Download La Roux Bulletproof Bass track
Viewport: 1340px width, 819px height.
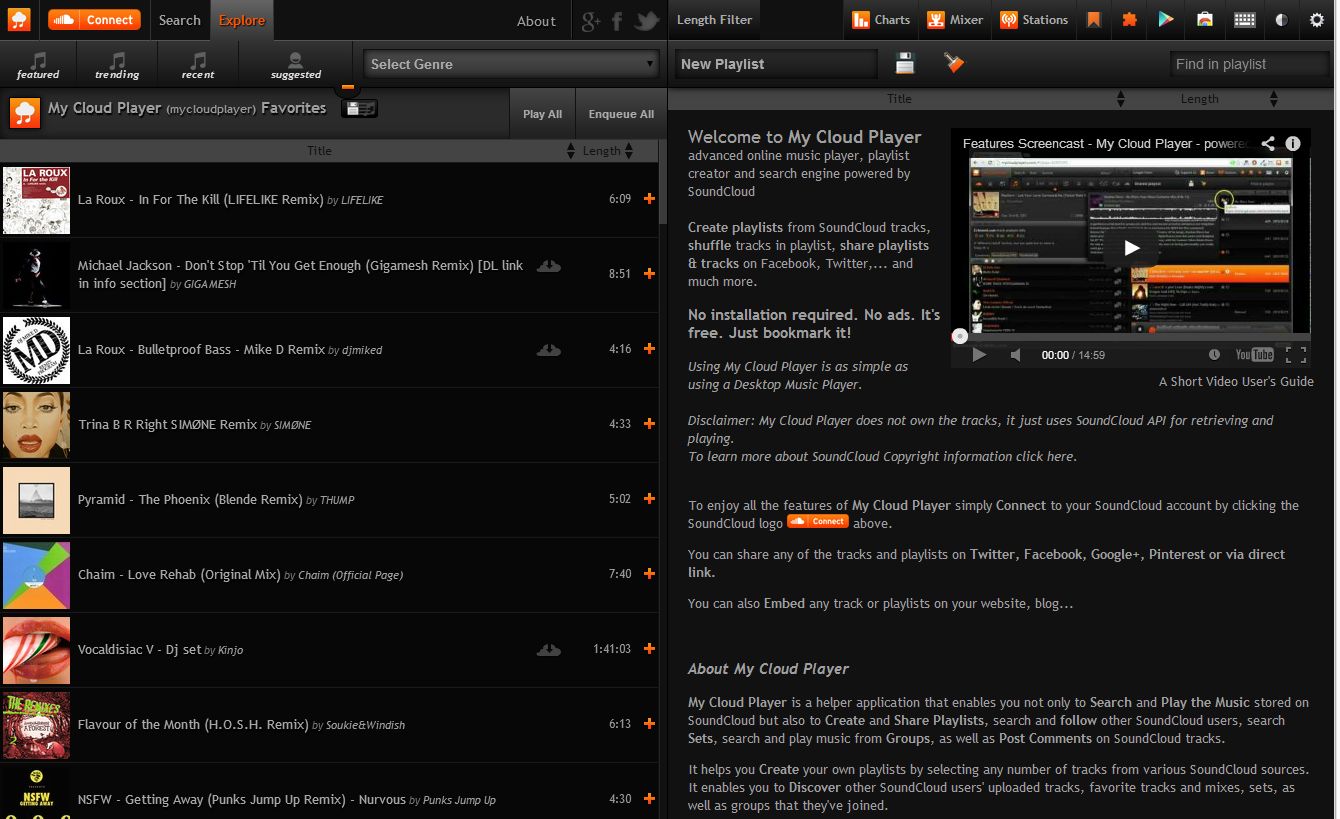click(548, 349)
